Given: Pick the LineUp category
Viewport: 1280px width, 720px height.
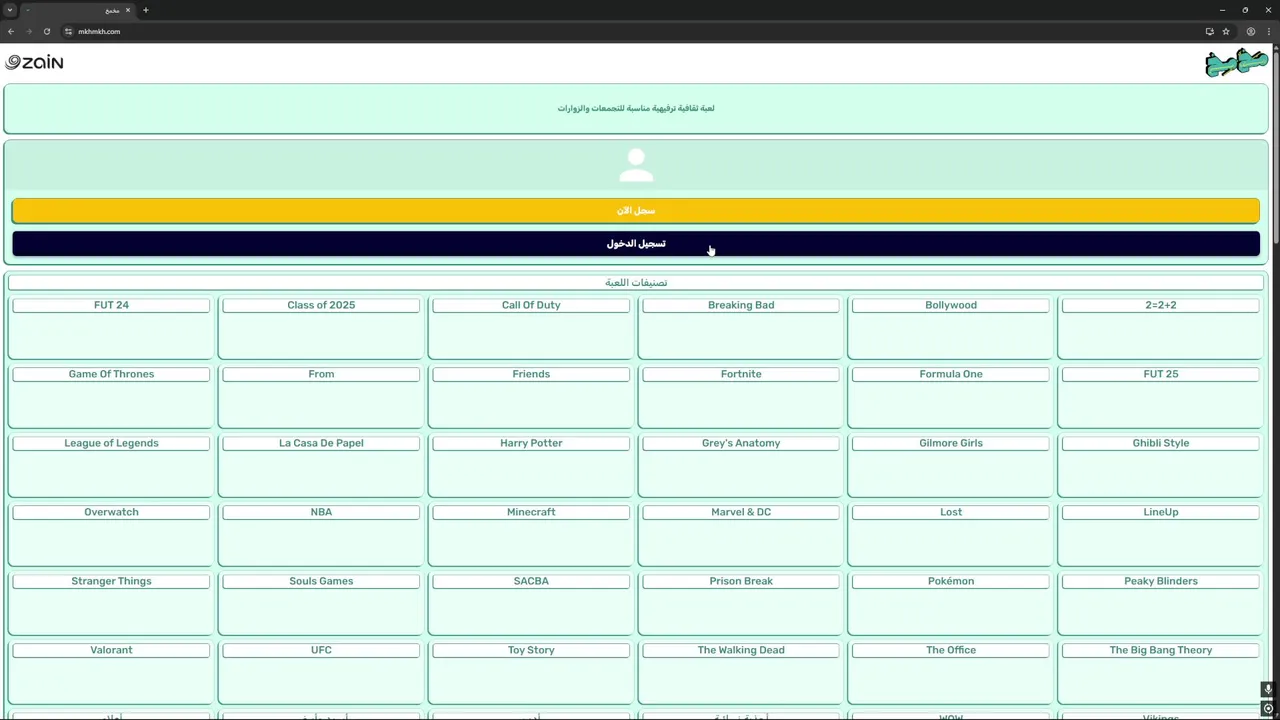Looking at the screenshot, I should click(1161, 534).
